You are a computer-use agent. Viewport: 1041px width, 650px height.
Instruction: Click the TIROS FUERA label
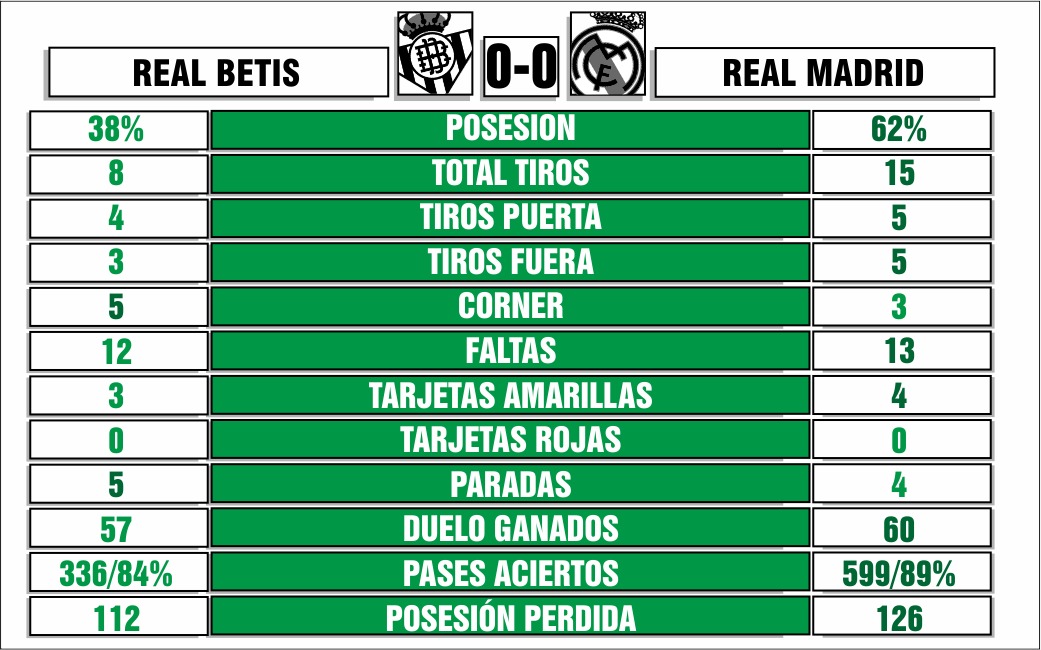tap(510, 262)
